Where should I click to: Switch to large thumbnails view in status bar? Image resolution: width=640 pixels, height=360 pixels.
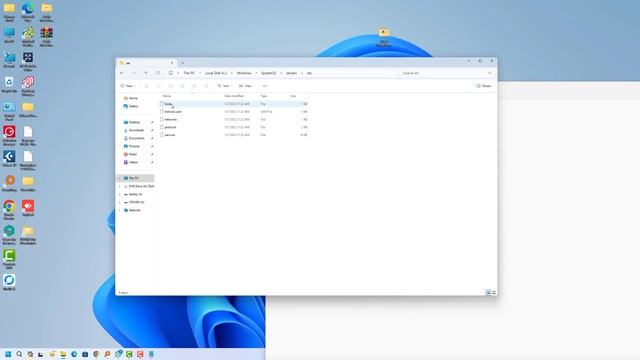494,293
